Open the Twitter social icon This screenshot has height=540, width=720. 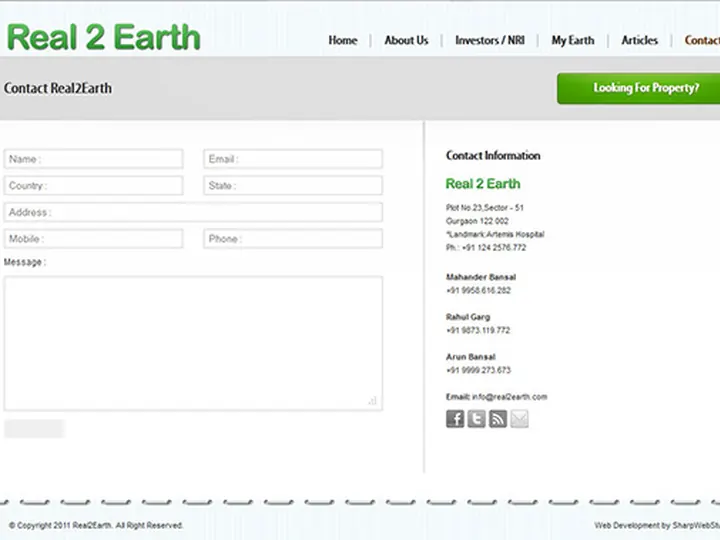point(476,419)
